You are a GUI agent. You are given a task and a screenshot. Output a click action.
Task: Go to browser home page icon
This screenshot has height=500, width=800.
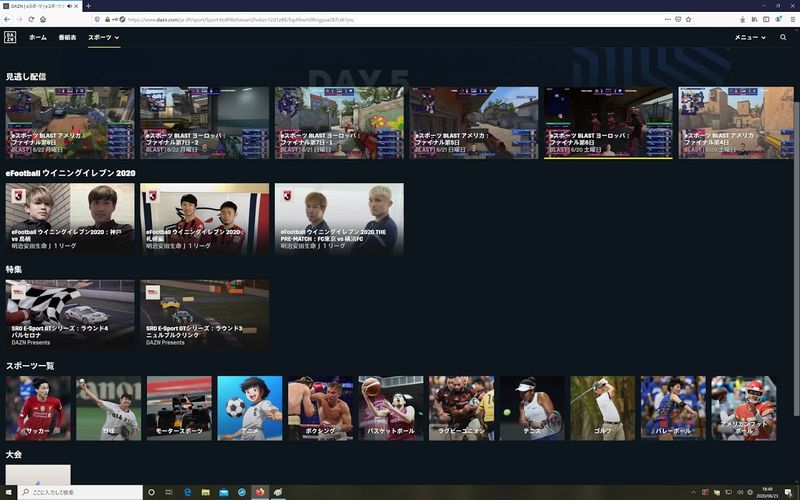pyautogui.click(x=44, y=19)
